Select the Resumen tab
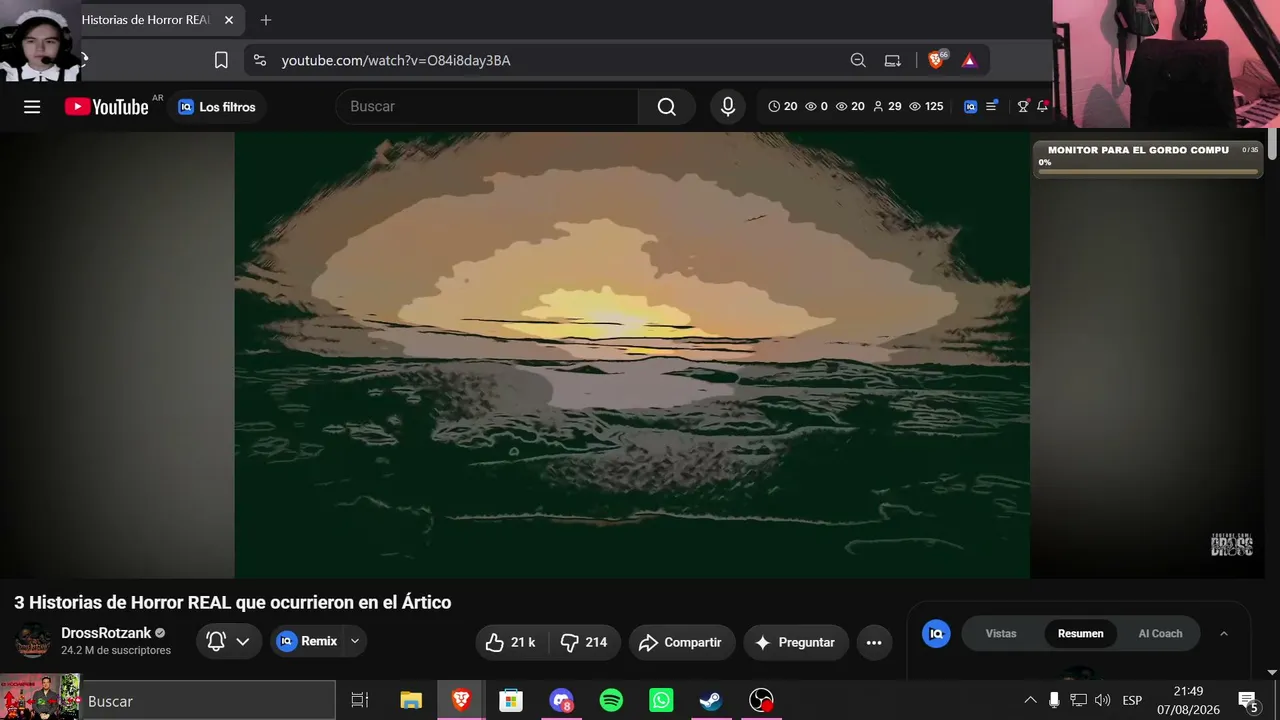 [x=1081, y=633]
